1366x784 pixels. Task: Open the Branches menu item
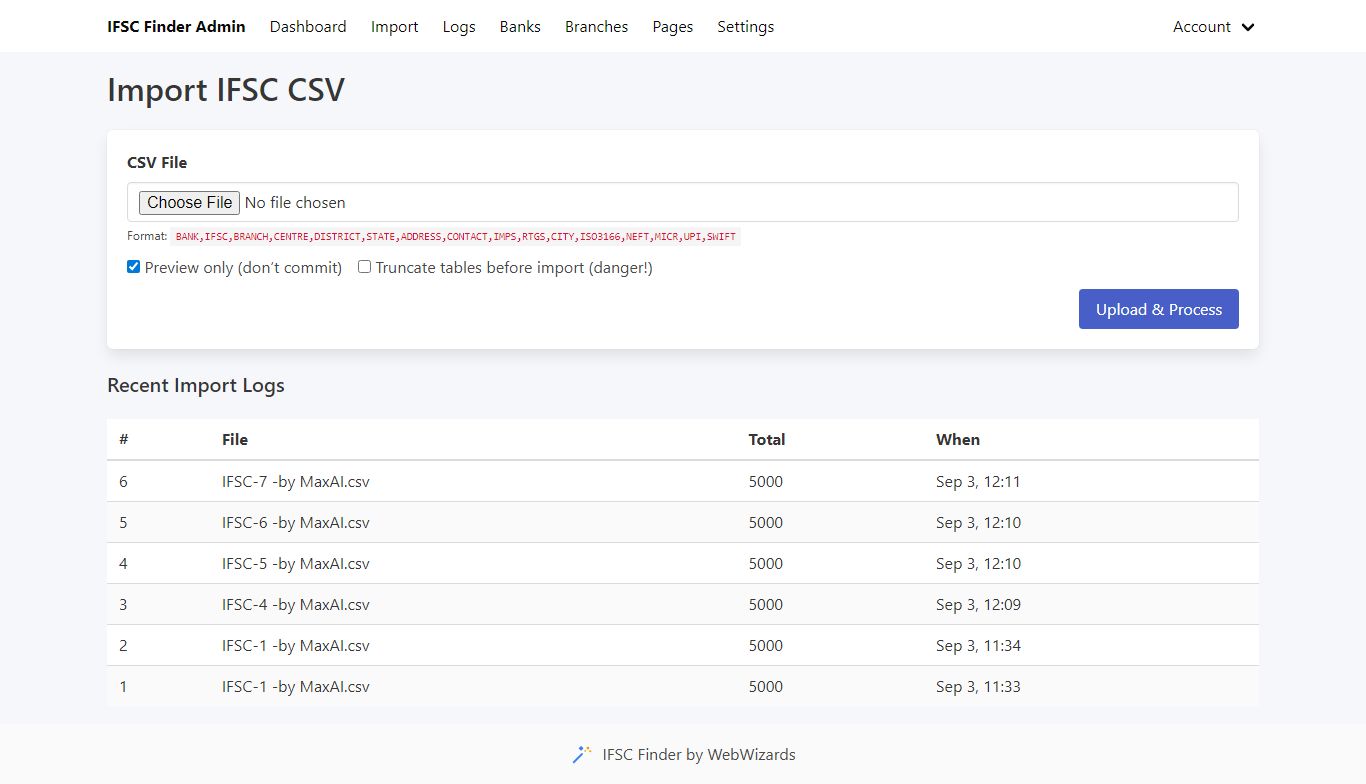[596, 27]
